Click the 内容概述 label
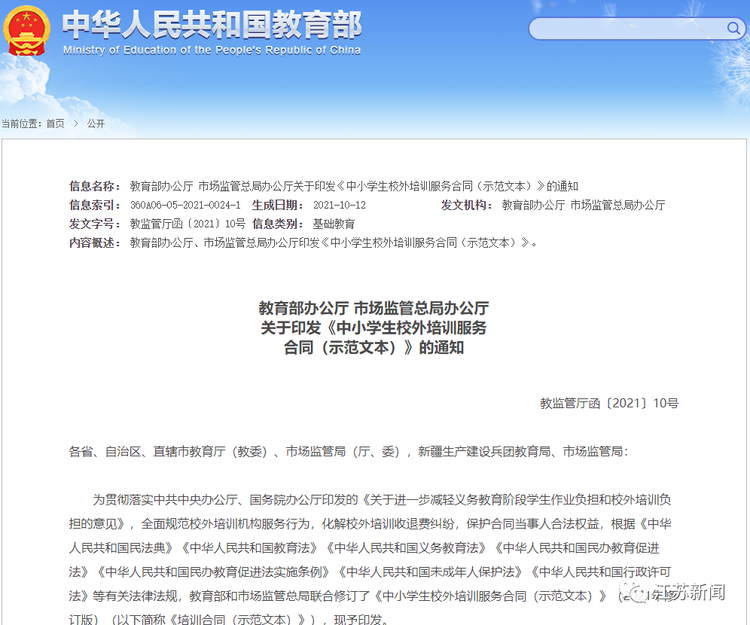This screenshot has width=750, height=625. 94,243
